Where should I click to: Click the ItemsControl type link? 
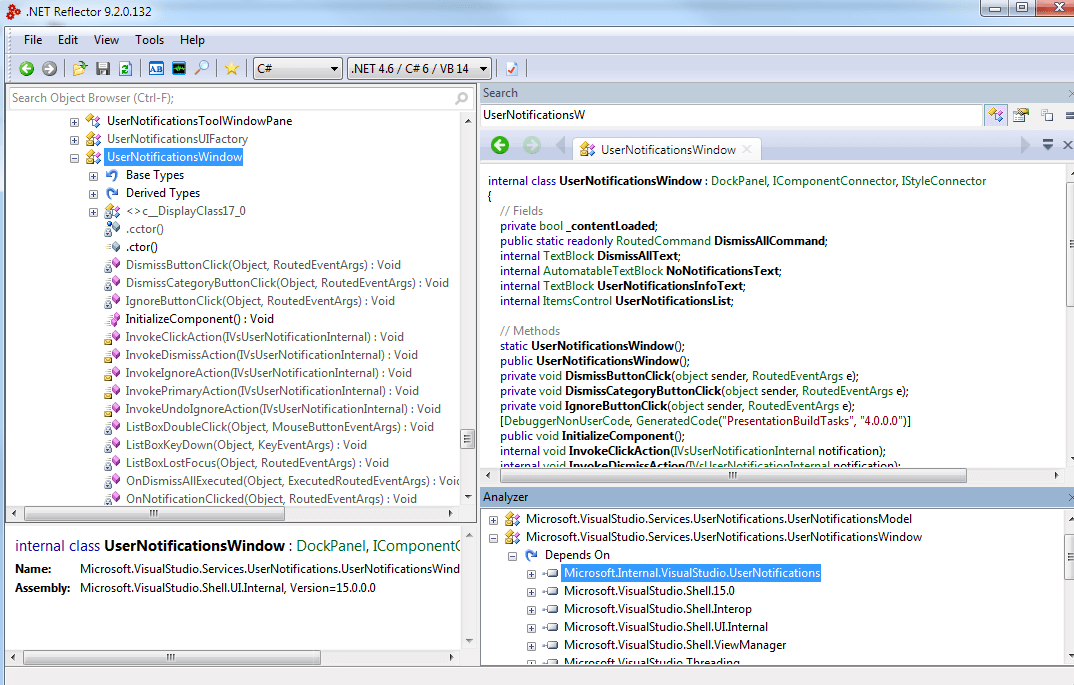(577, 301)
